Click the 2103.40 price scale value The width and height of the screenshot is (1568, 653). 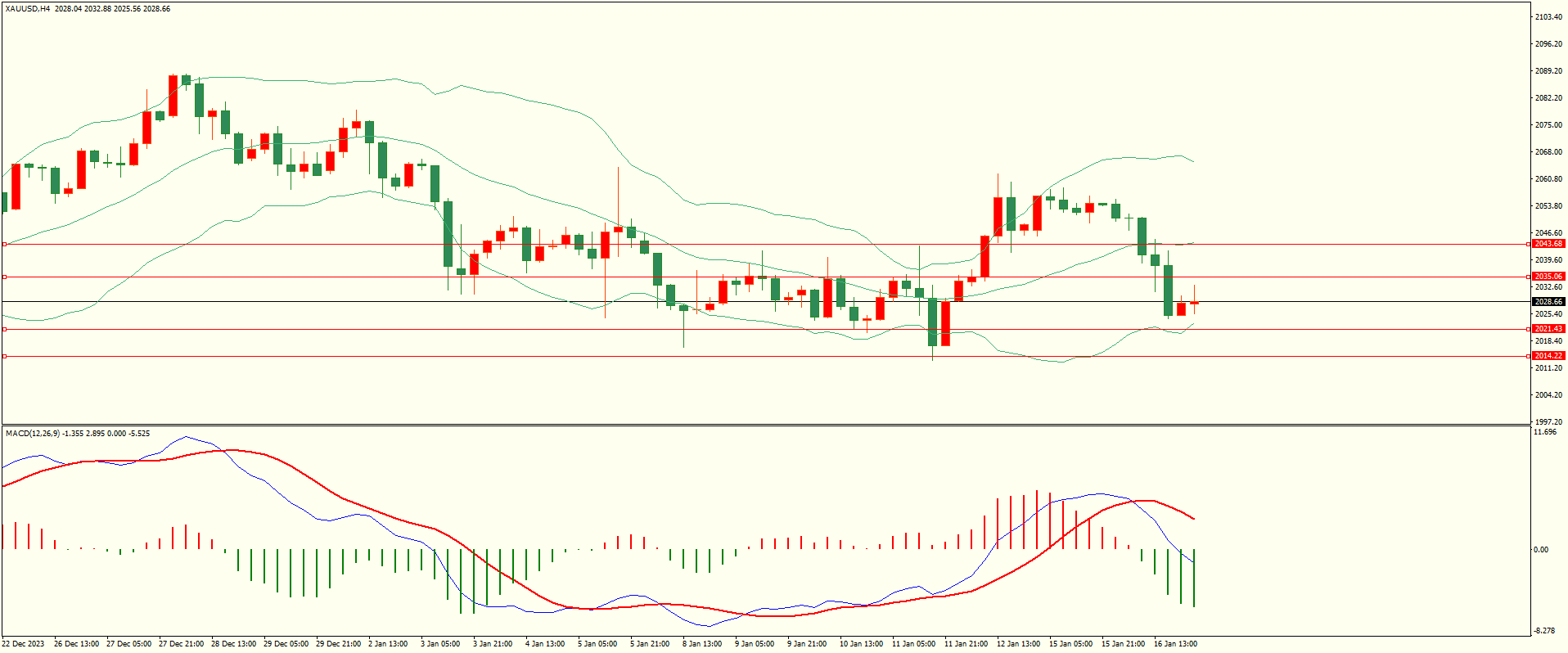pos(1548,17)
